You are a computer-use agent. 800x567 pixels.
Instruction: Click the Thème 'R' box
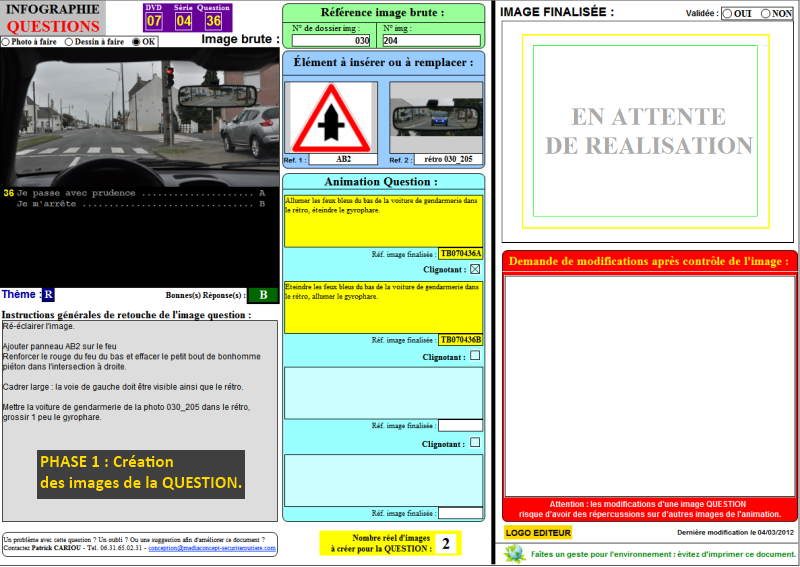tap(48, 294)
